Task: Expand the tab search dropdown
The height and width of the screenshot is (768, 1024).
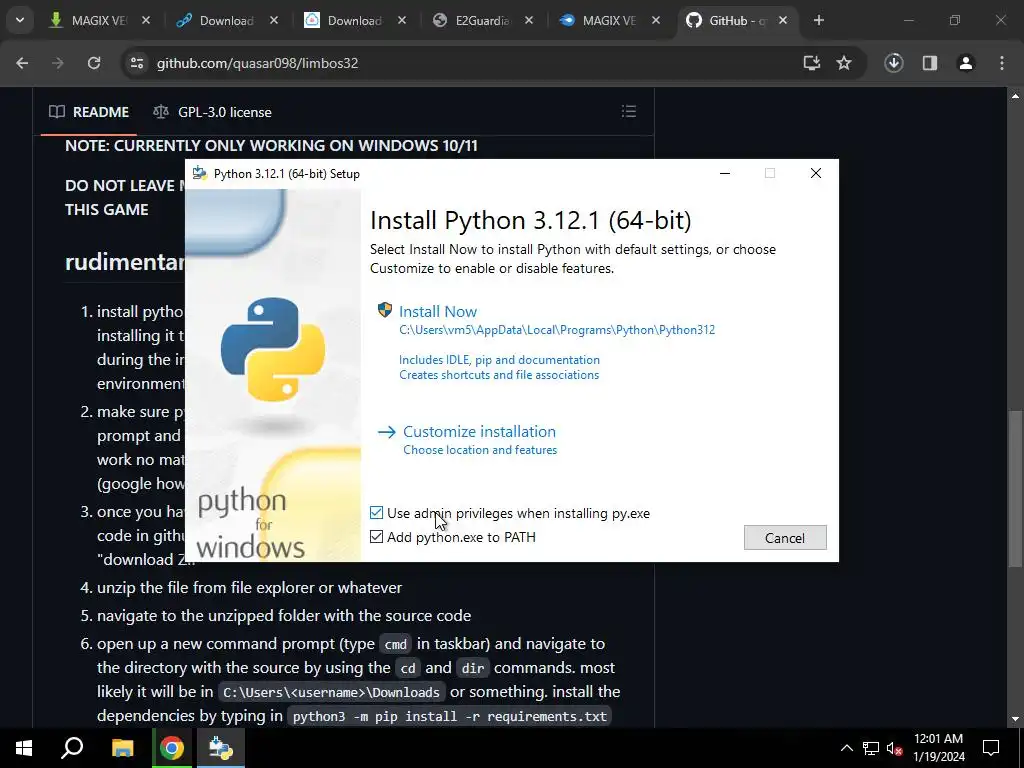Action: pos(20,20)
